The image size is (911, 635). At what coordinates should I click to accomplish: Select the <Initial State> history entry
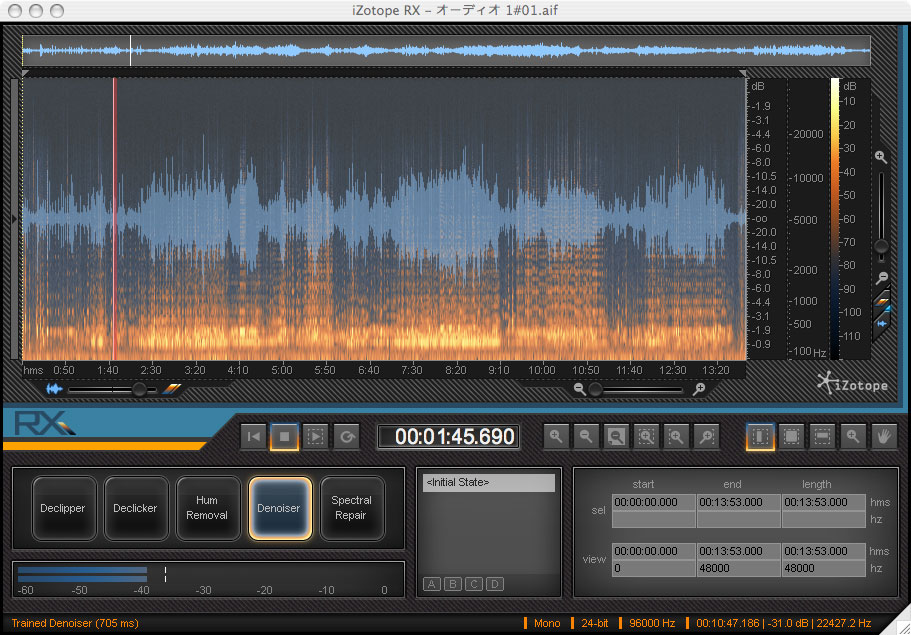pos(489,483)
